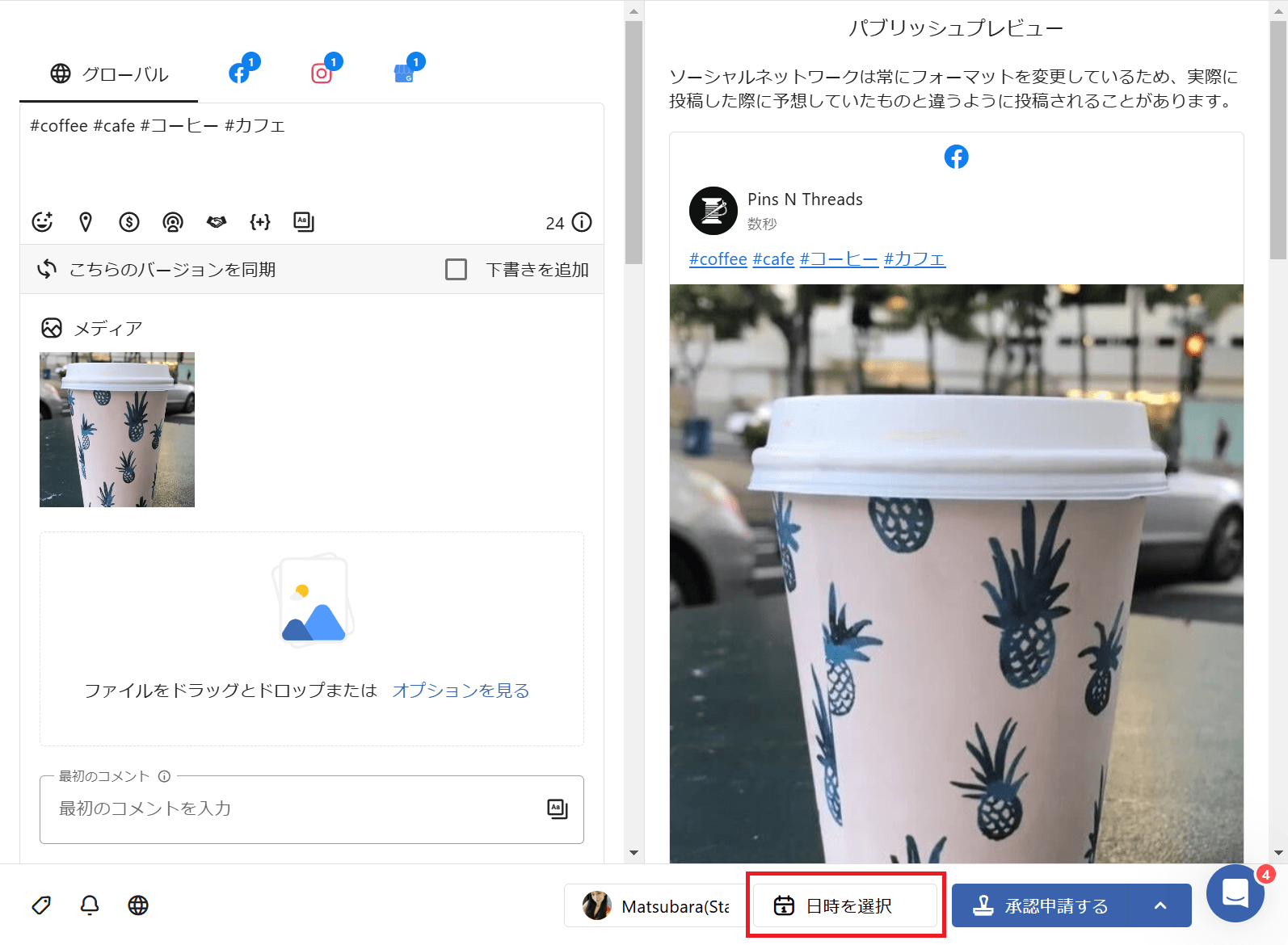The height and width of the screenshot is (945, 1288).
Task: Open the #cafe hashtag link
Action: [x=774, y=259]
